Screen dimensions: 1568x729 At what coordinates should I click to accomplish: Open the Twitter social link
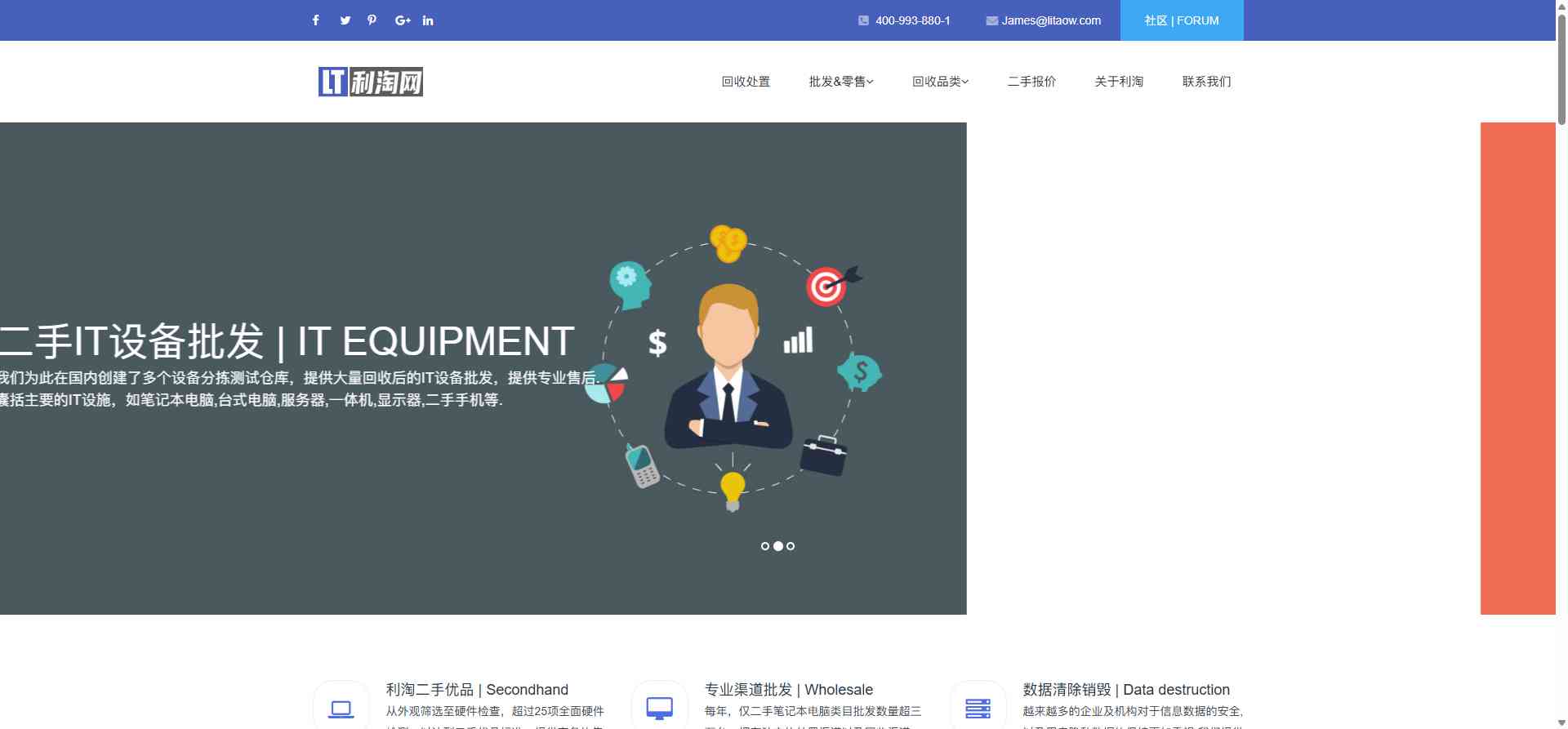(345, 20)
